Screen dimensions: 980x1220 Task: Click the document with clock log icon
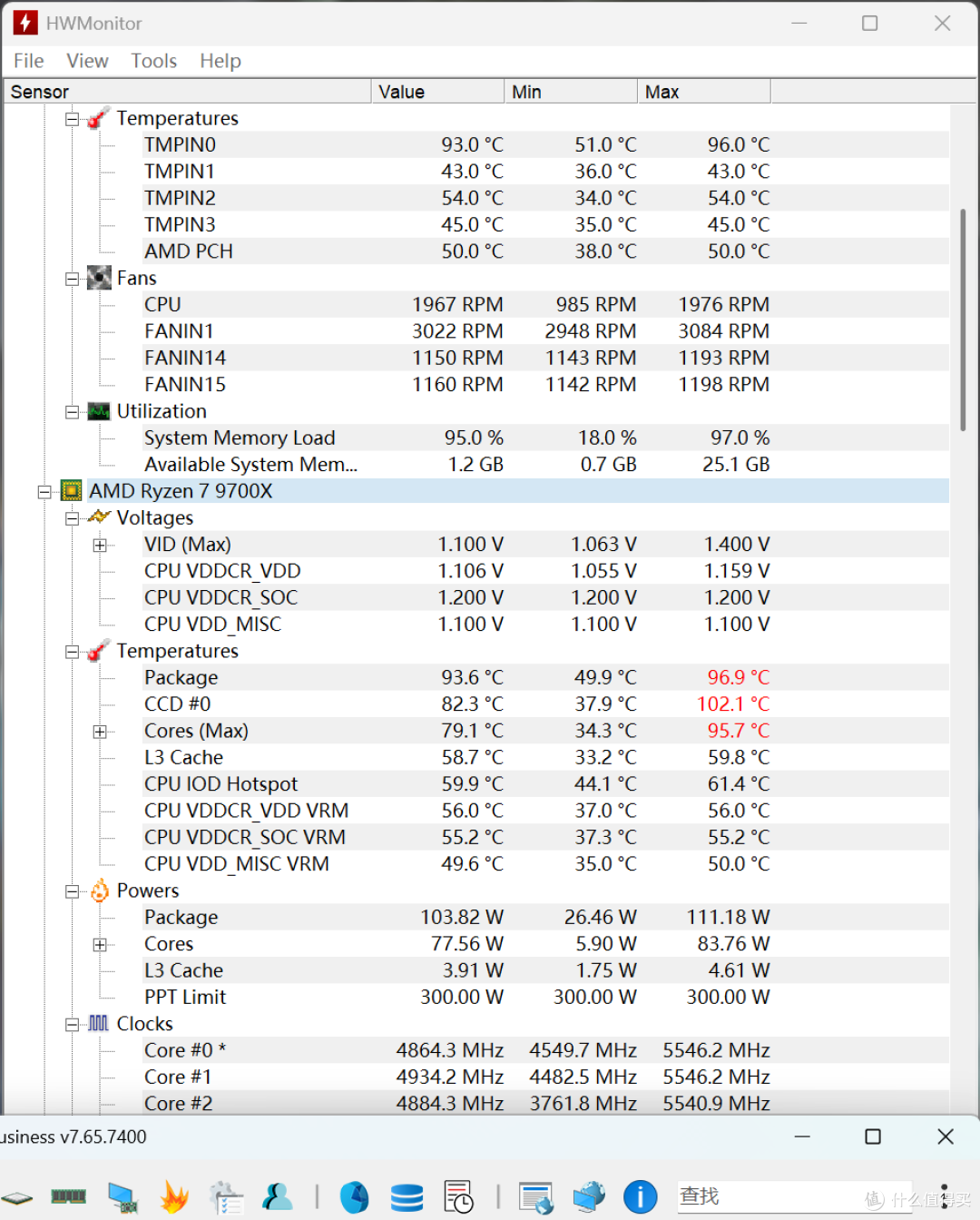click(x=458, y=1198)
